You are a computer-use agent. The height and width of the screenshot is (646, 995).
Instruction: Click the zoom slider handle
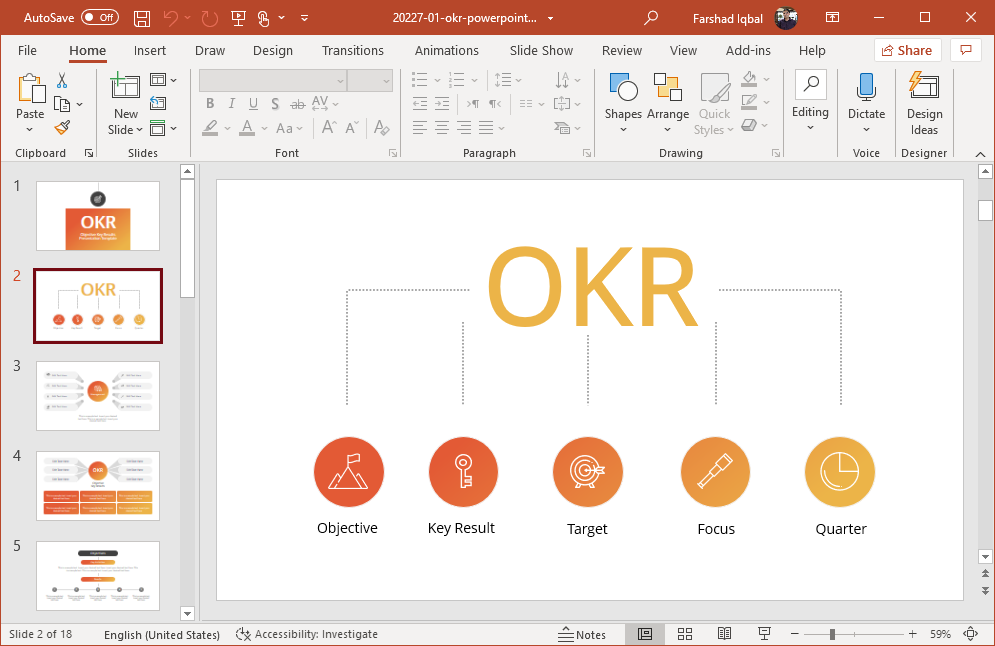point(832,634)
